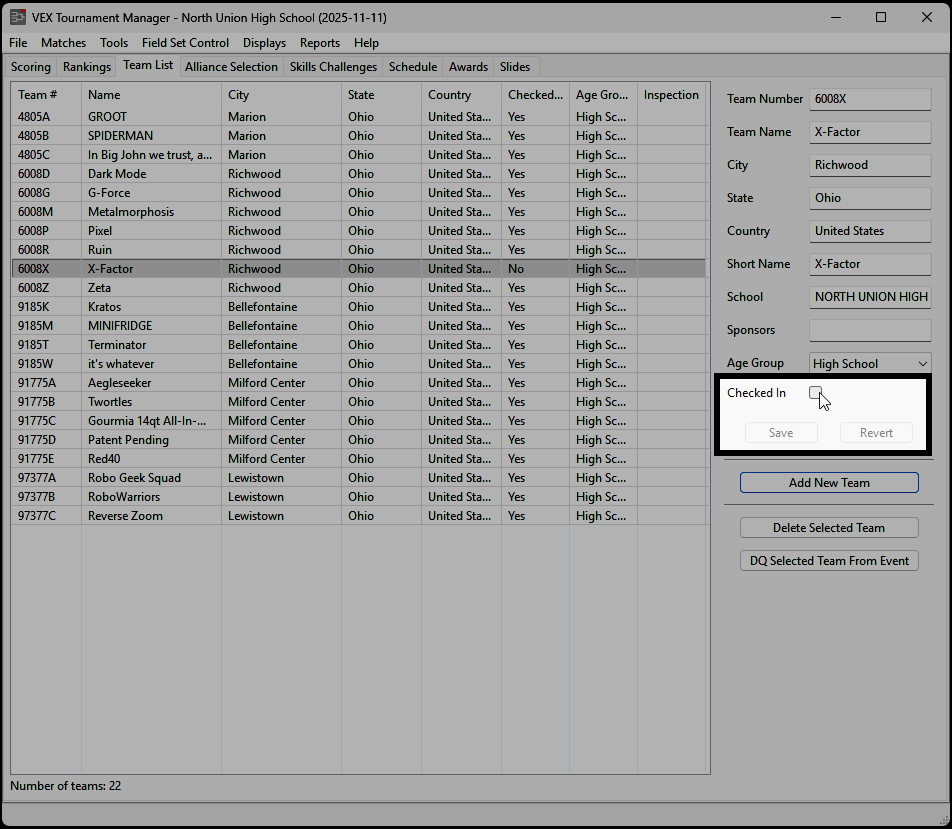Select team 6008M Metalmorphosis

point(359,212)
